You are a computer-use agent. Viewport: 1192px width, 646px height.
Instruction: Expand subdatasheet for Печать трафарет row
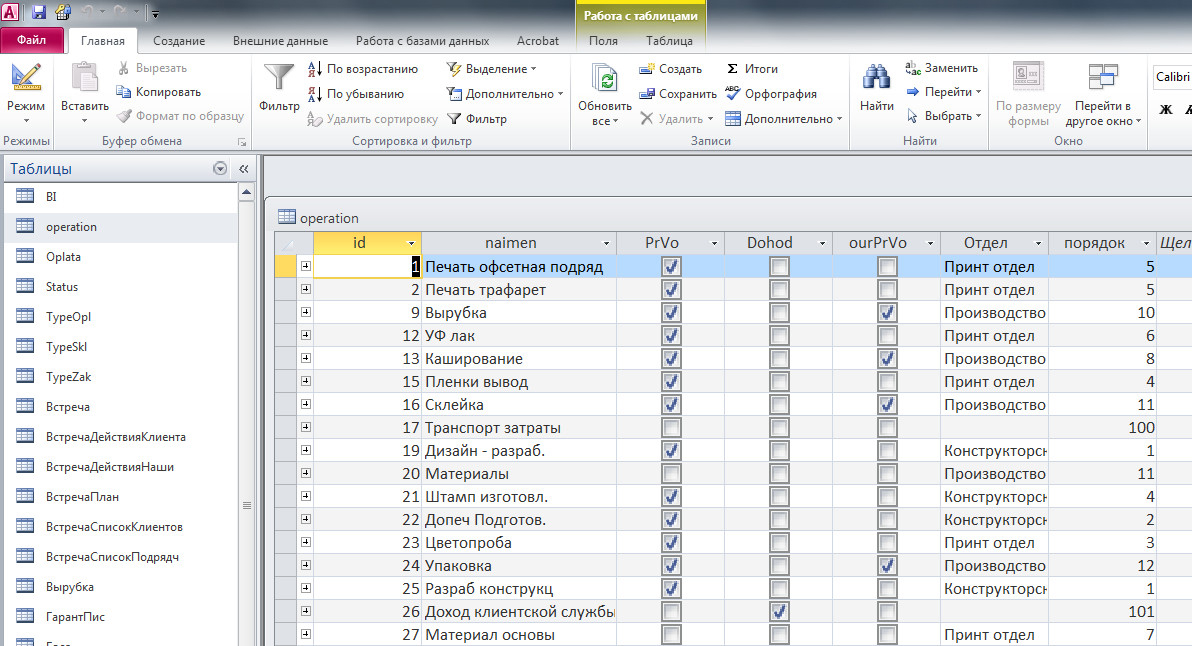tap(306, 290)
